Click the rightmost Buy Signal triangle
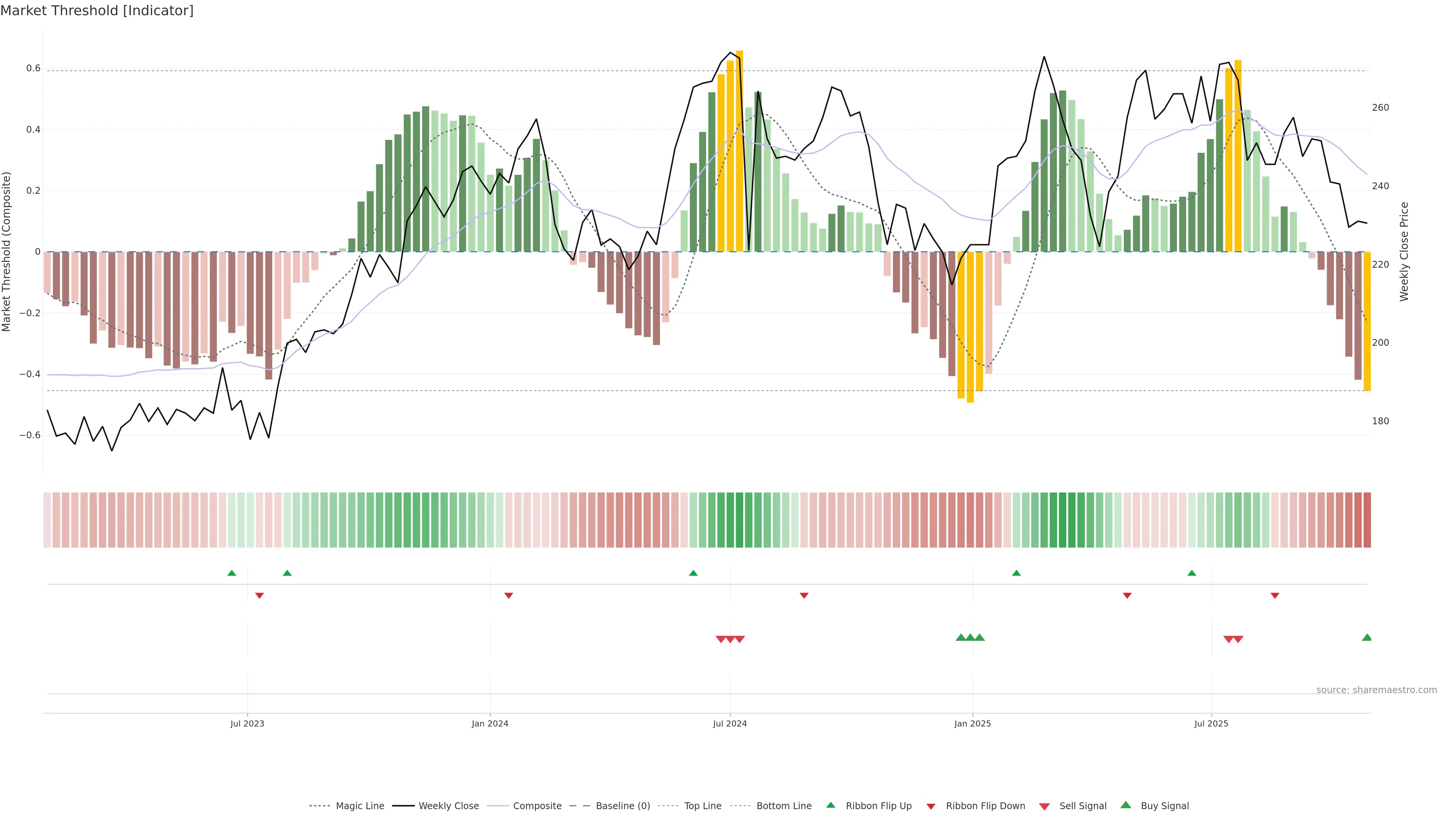Image resolution: width=1456 pixels, height=819 pixels. pos(1367,637)
